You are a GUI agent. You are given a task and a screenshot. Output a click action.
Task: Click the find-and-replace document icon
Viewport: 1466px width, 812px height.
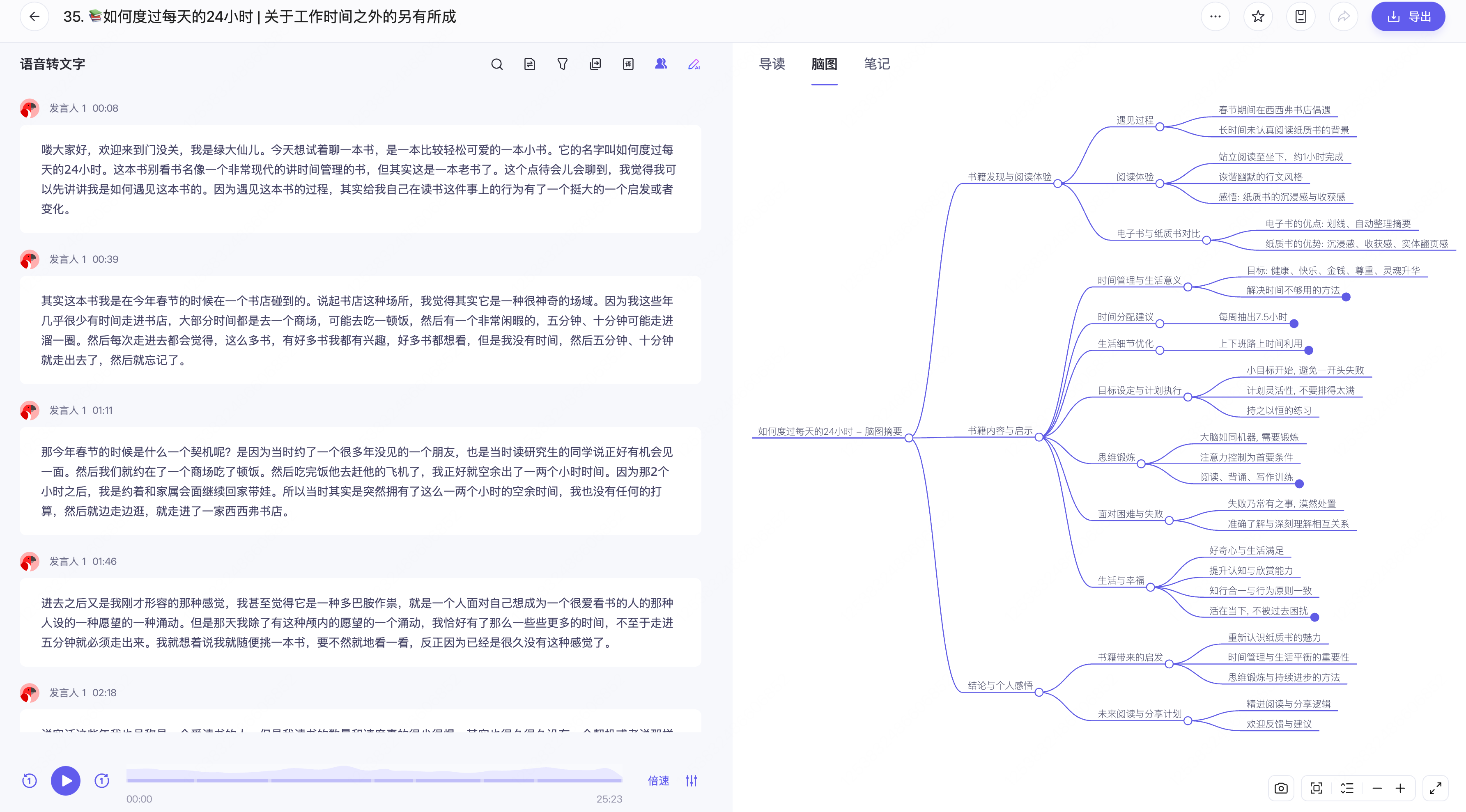(x=529, y=64)
